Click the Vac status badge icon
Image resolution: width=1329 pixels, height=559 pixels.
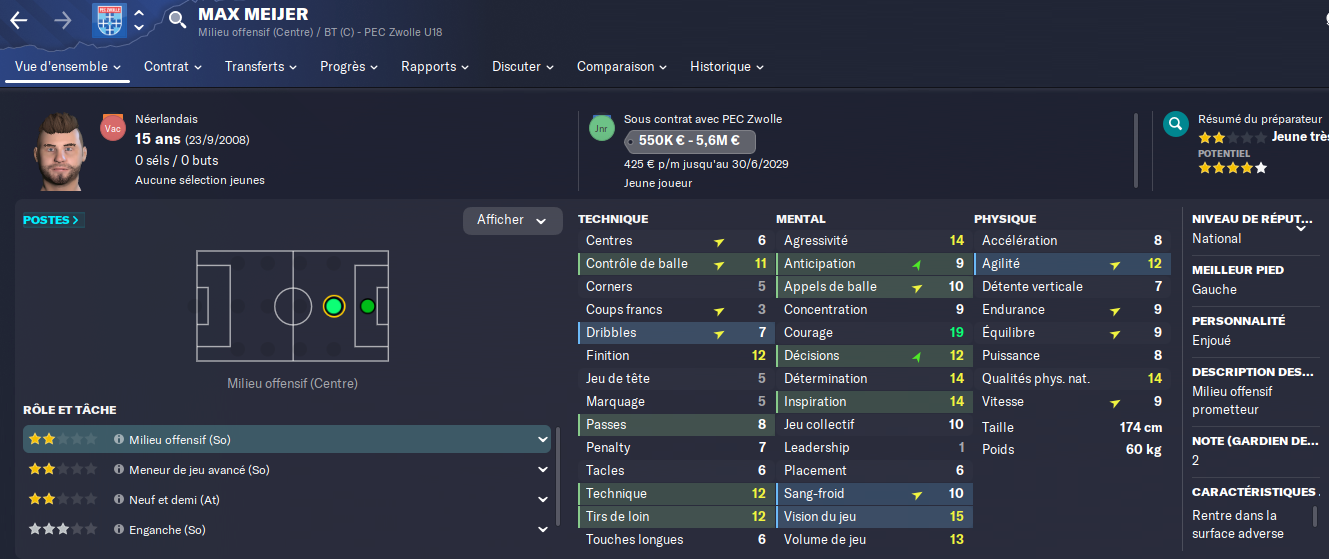[x=113, y=127]
